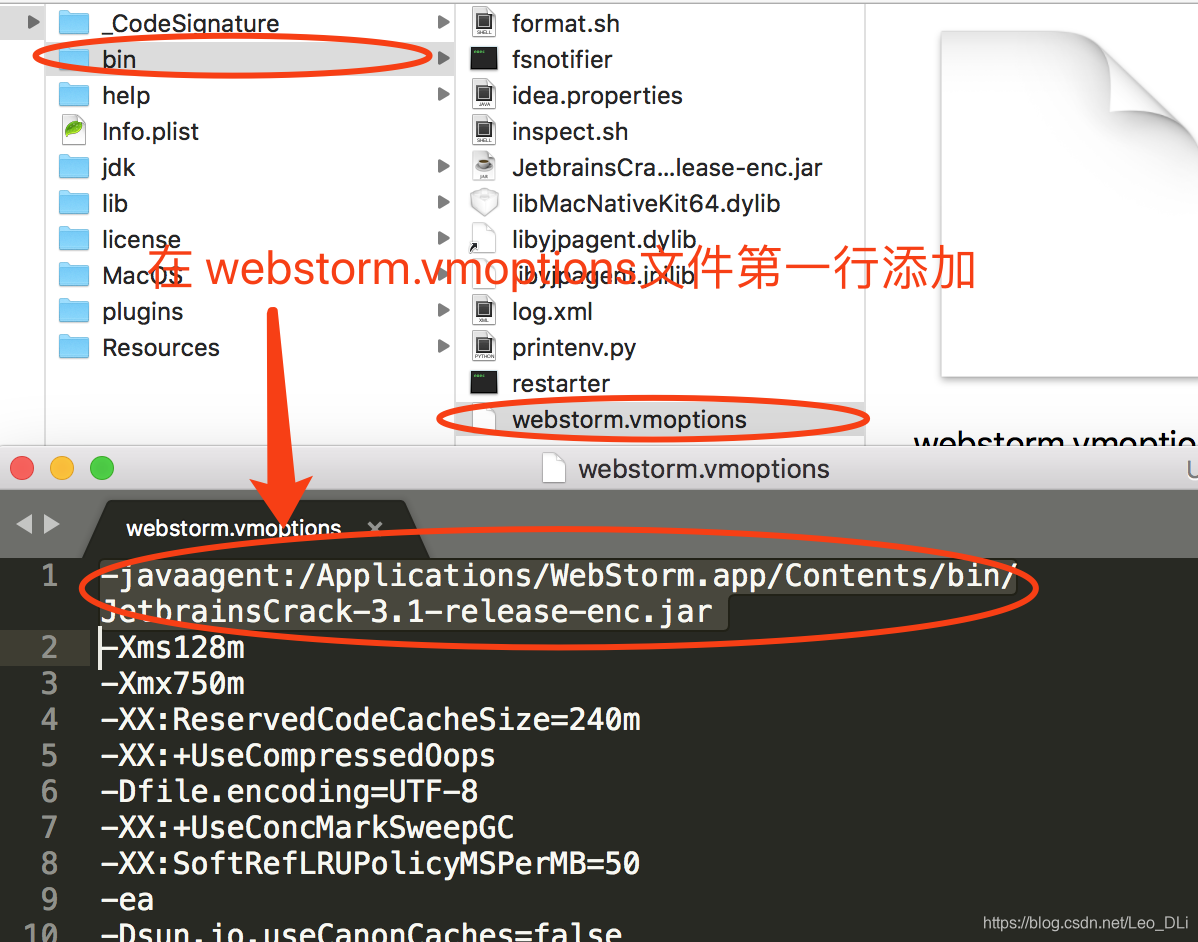Click the restarter executable icon
Image resolution: width=1198 pixels, height=942 pixels.
484,383
